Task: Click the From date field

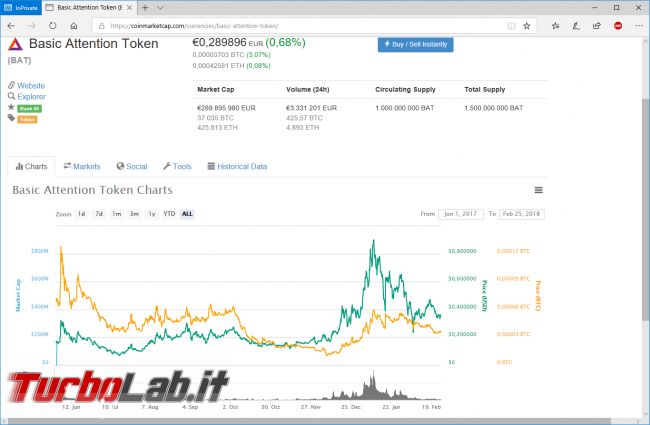Action: 461,214
